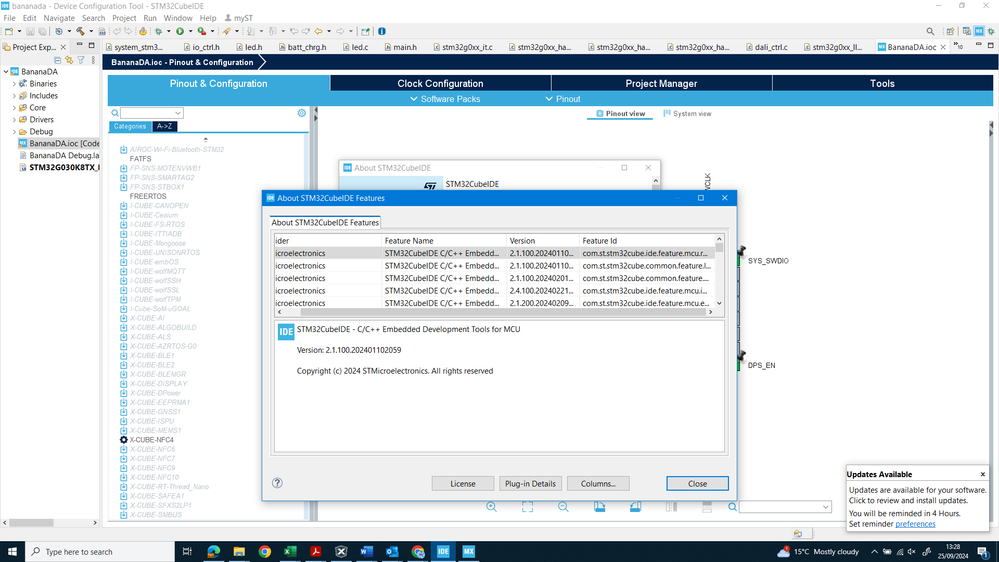Click the X-CUBE-NFC4 gear icon
Screen dimensions: 999x562
pos(124,440)
